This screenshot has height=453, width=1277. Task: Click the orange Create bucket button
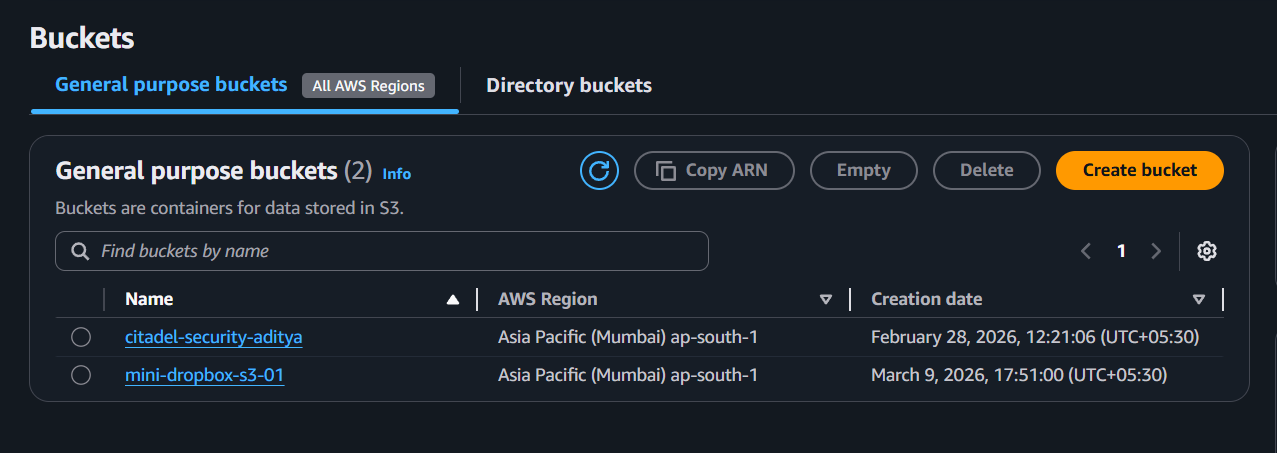coord(1139,171)
